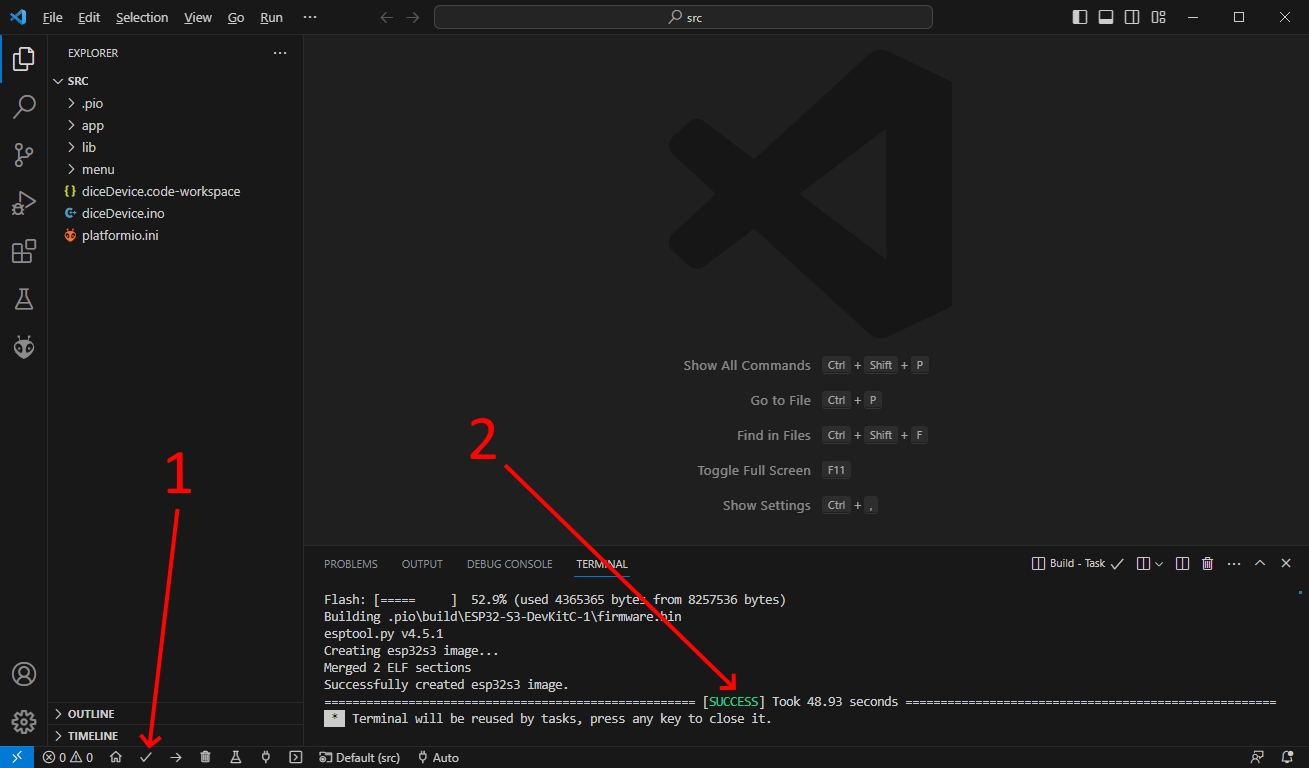Screen dimensions: 1309x768
Task: Click the SUCCESS text in terminal output
Action: click(x=734, y=702)
